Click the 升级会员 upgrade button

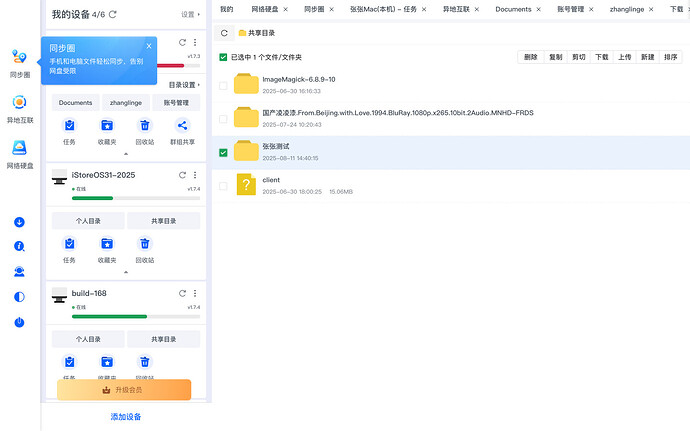[124, 389]
